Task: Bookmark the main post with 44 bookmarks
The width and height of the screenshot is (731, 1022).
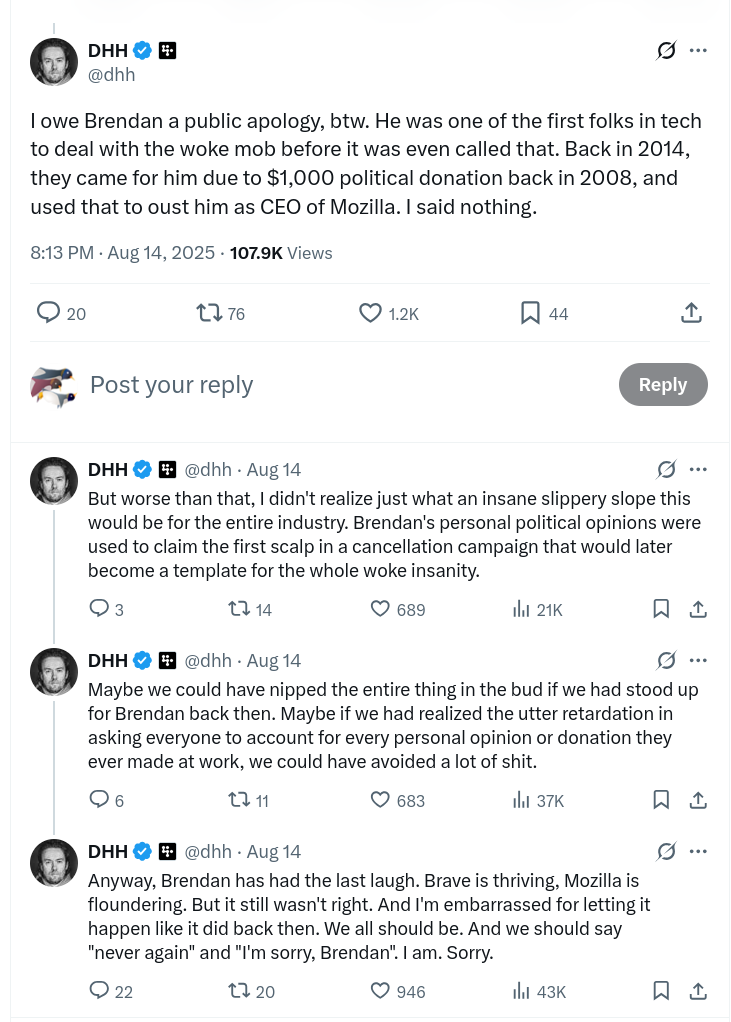Action: click(x=531, y=313)
